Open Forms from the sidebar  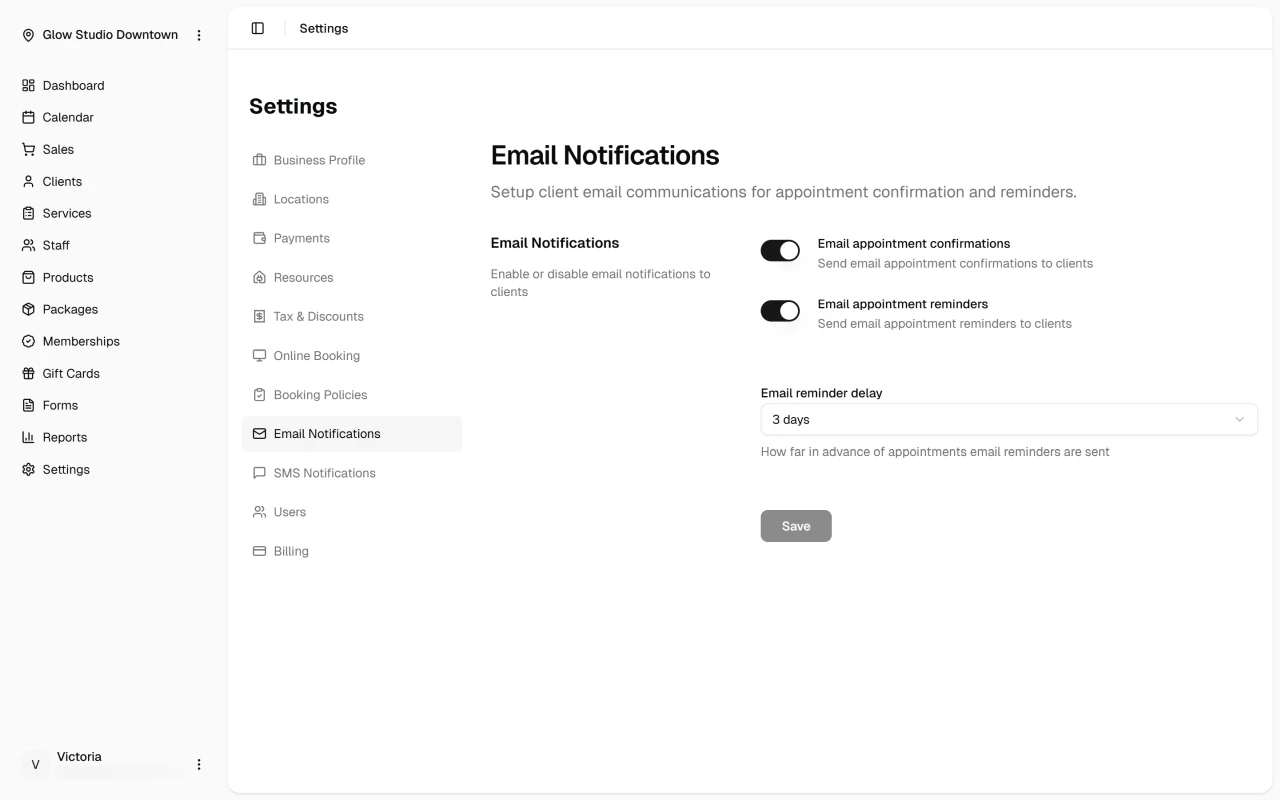pos(113,405)
